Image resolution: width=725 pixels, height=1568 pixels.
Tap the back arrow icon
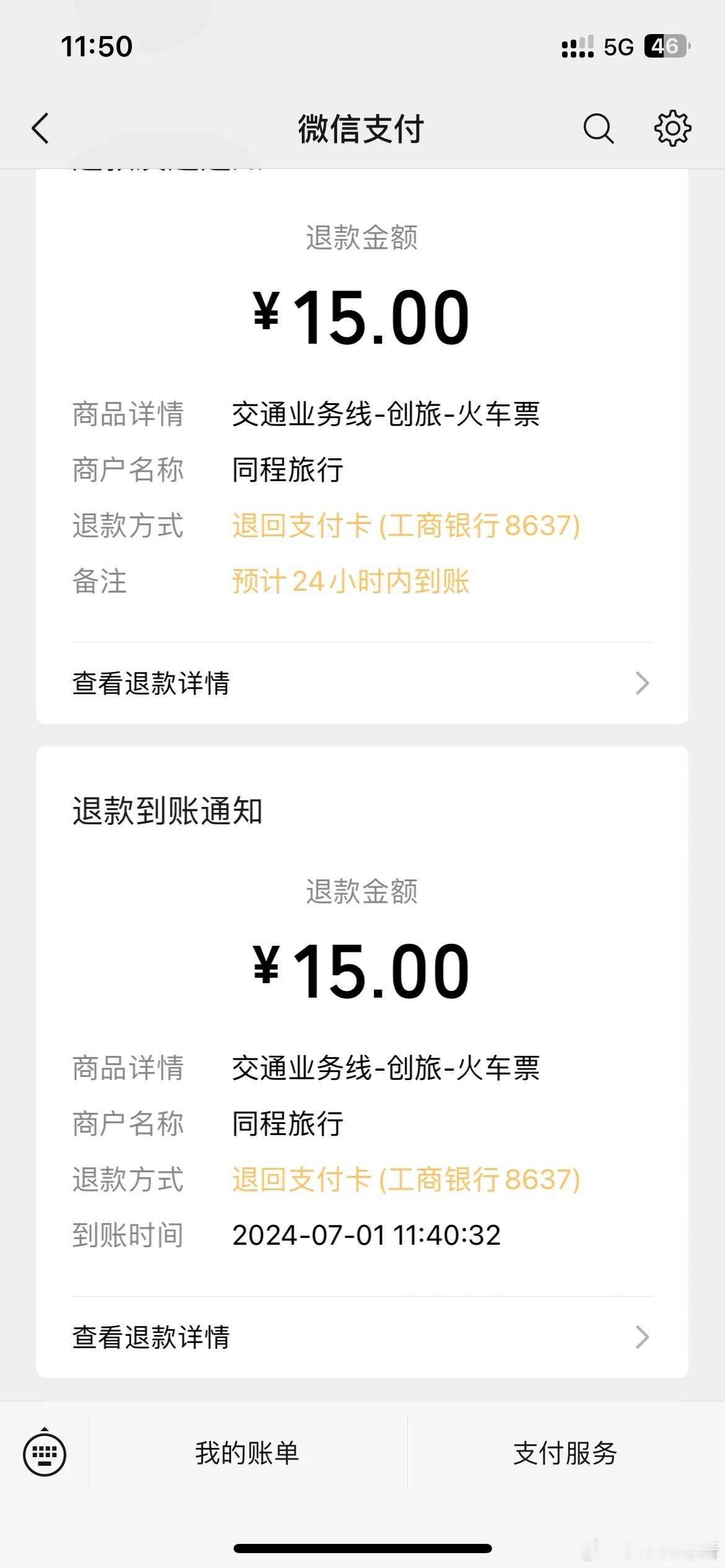40,129
